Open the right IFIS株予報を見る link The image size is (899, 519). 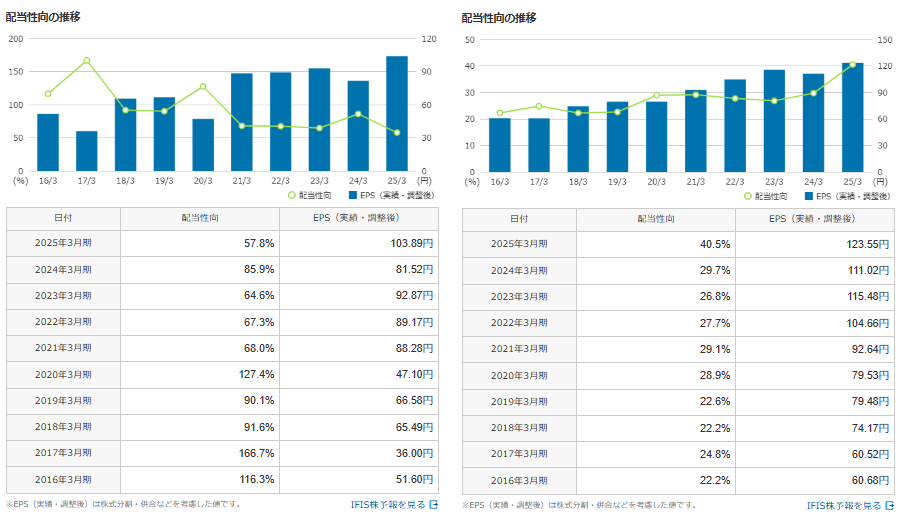[844, 506]
